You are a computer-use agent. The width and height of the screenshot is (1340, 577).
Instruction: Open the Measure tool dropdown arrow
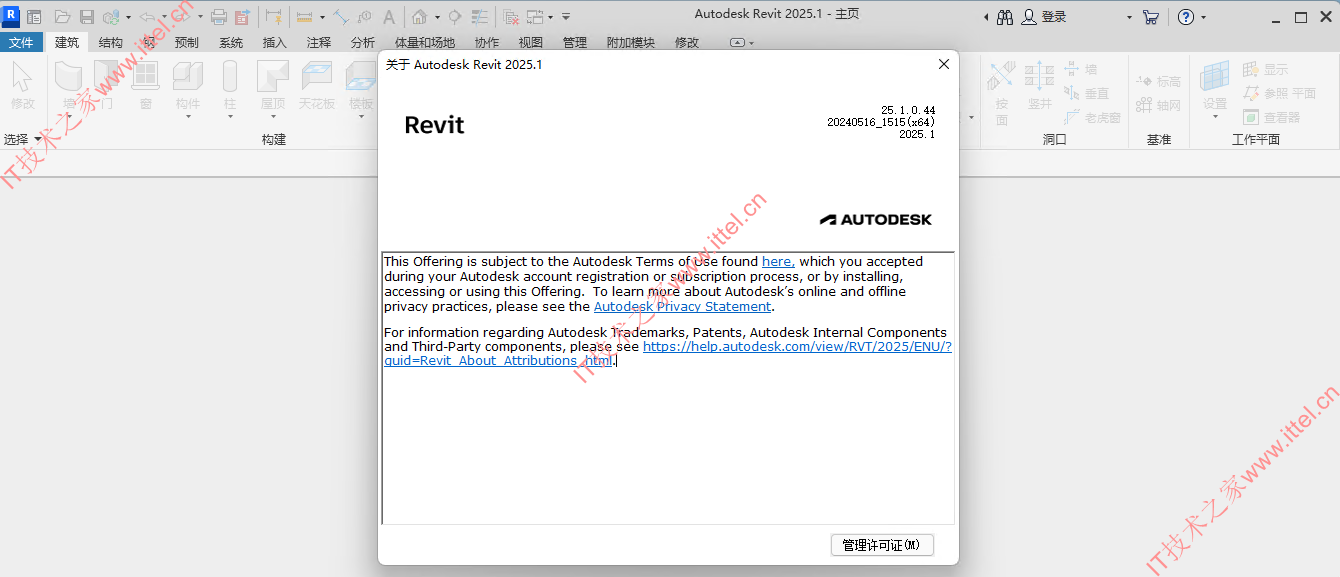(x=322, y=17)
